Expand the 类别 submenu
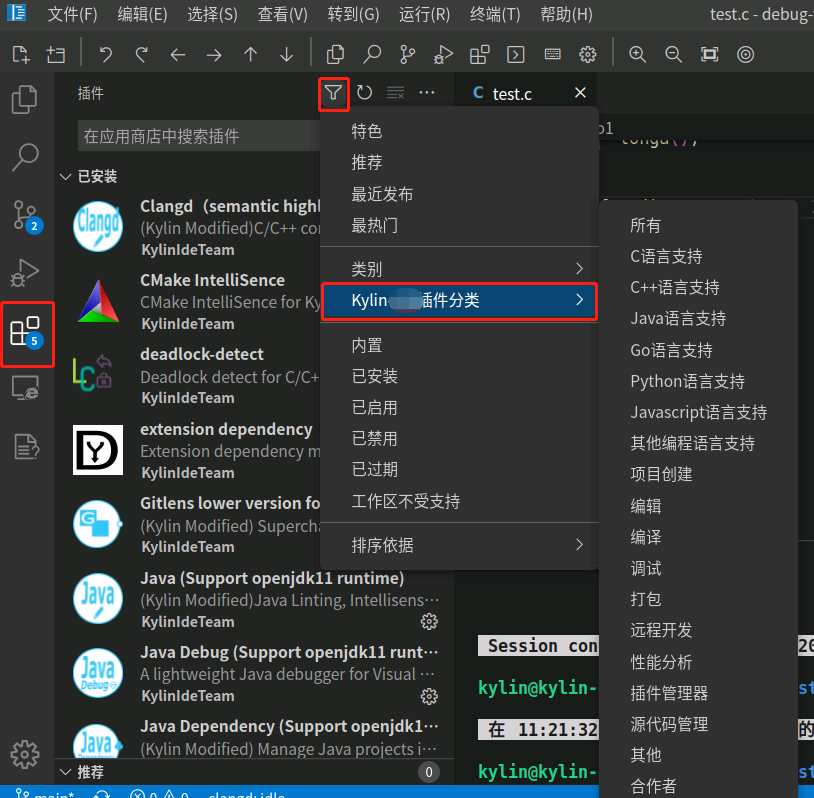 pos(460,269)
